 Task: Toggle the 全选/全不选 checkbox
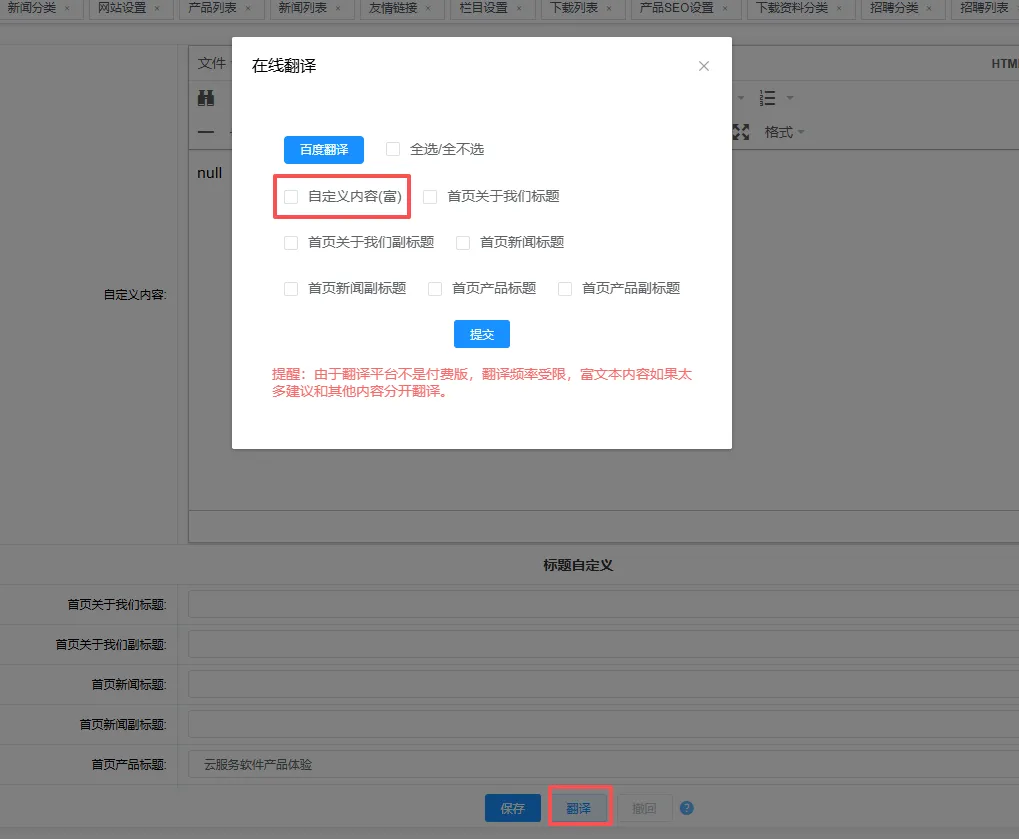393,149
